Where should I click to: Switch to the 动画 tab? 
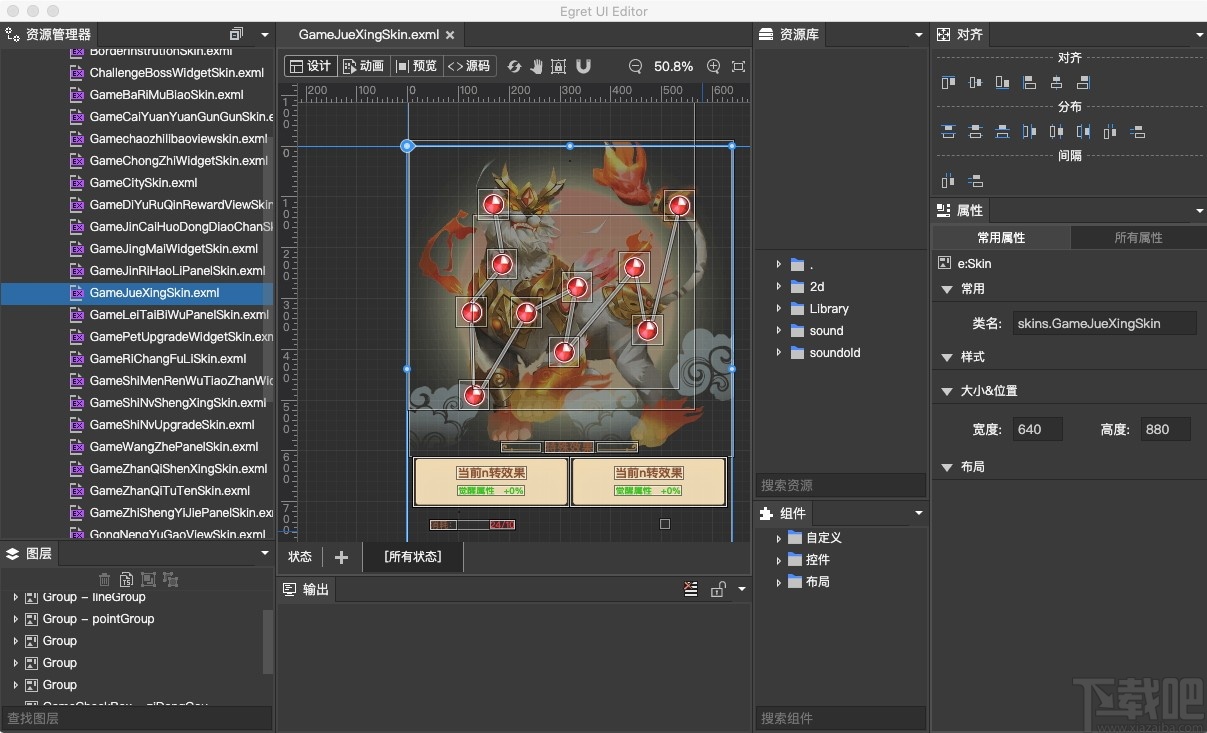[362, 66]
